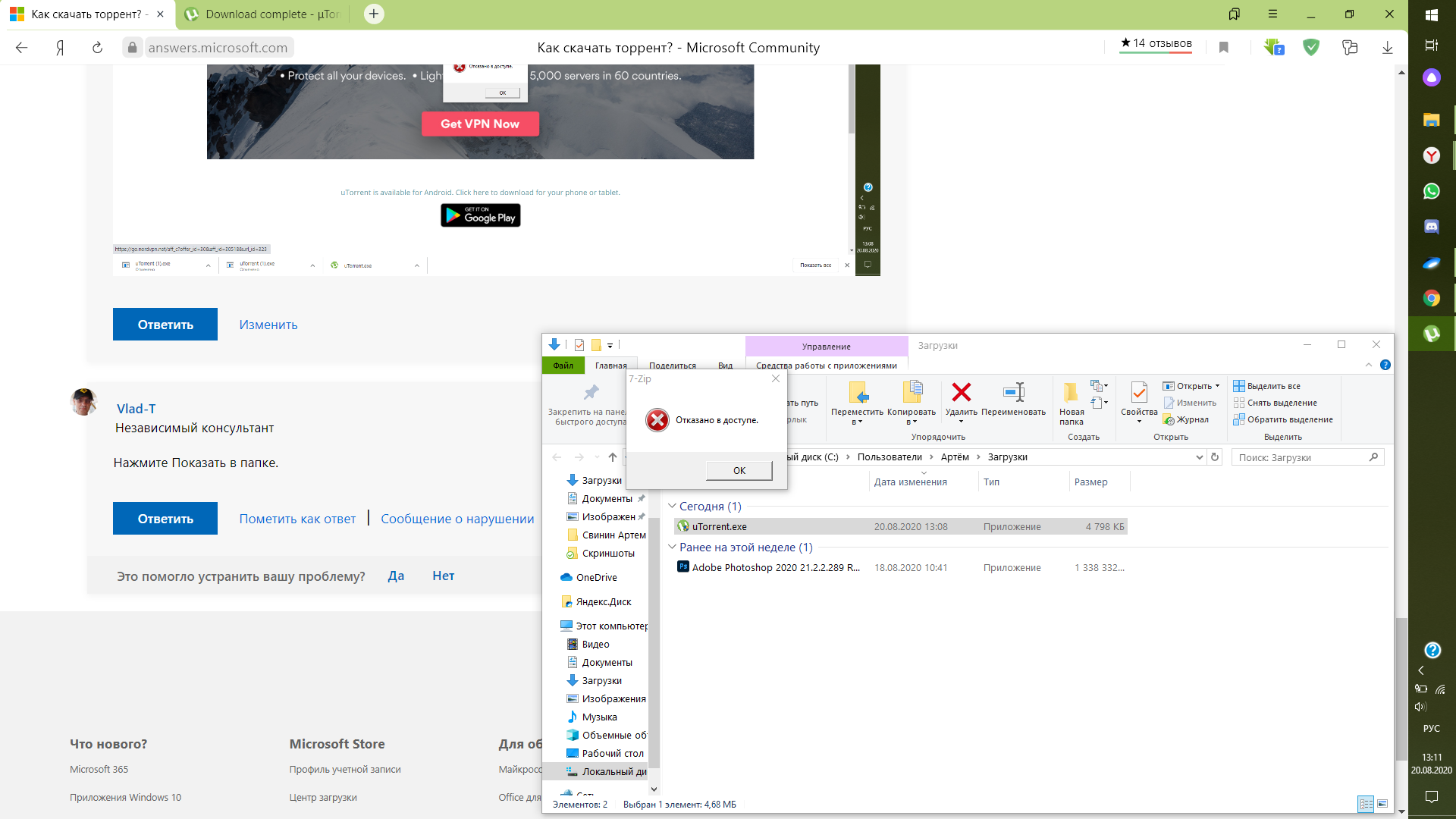Refresh the Explorer address bar
Viewport: 1456px width, 819px height.
pyautogui.click(x=1215, y=457)
